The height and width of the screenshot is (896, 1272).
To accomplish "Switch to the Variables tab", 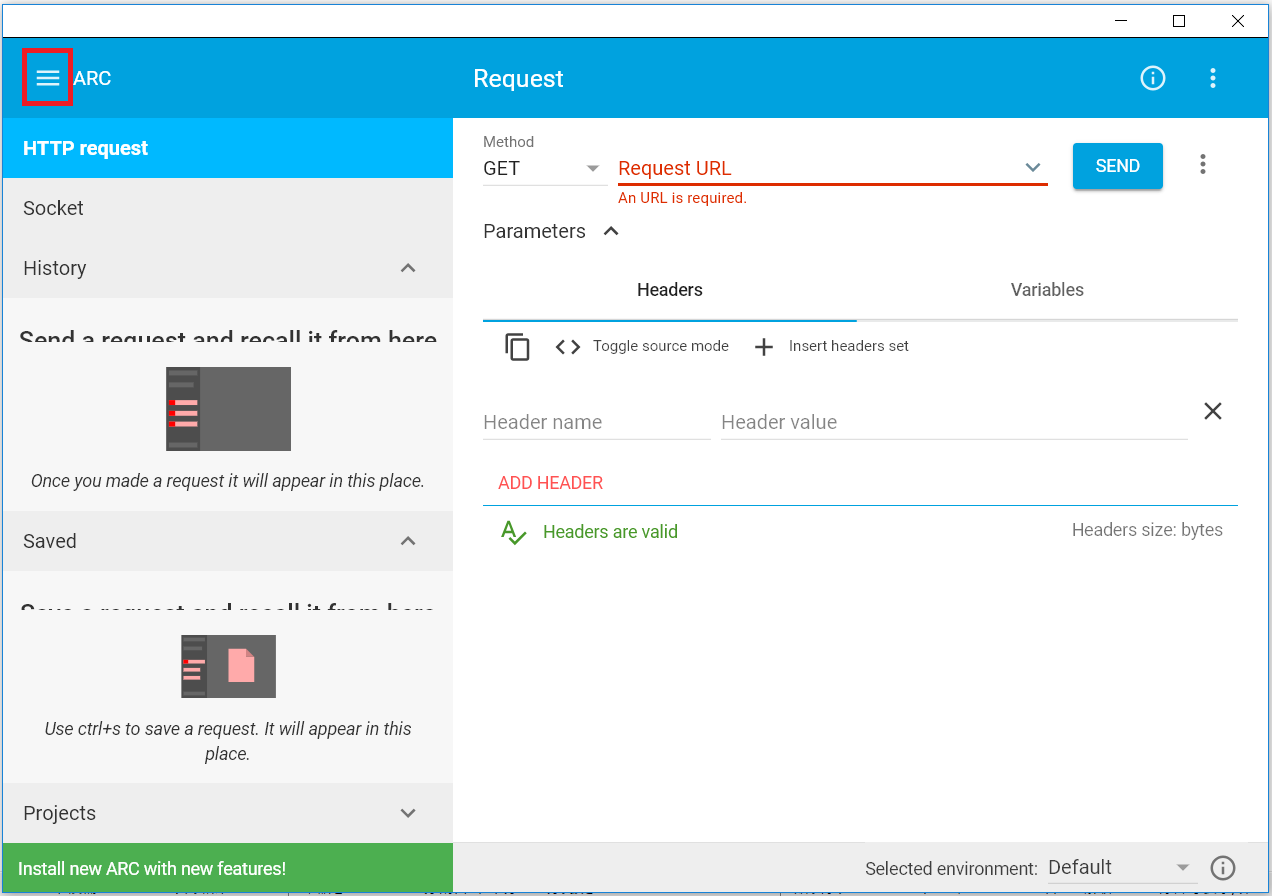I will (x=1047, y=290).
